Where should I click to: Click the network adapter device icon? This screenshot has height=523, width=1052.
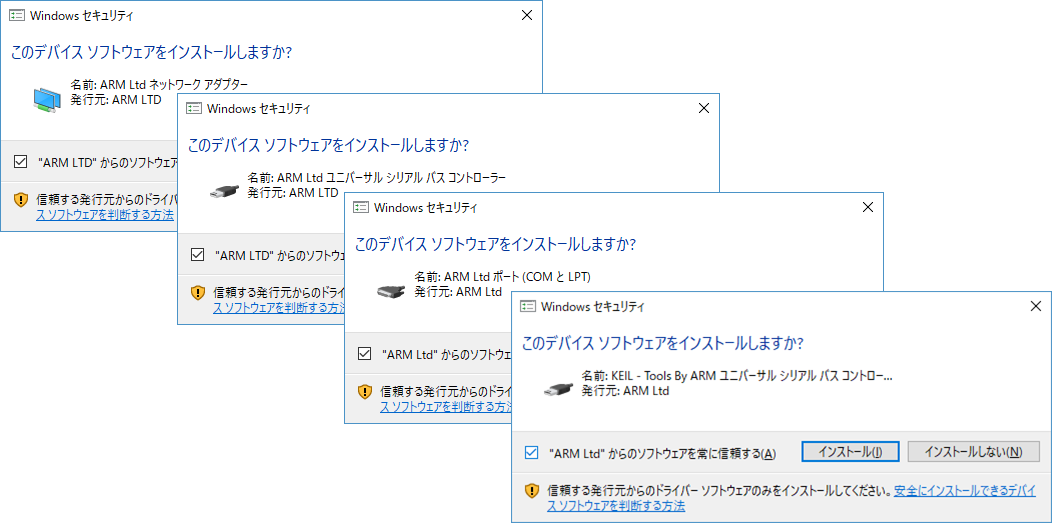(48, 99)
